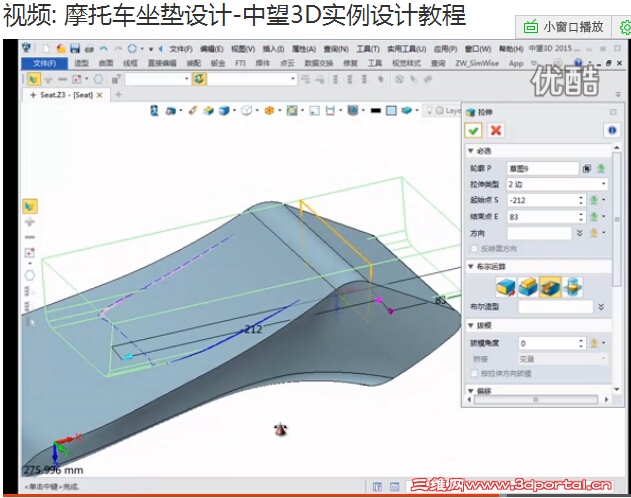The width and height of the screenshot is (631, 498).
Task: Click the green pick icon next to profile P
Action: click(x=600, y=169)
